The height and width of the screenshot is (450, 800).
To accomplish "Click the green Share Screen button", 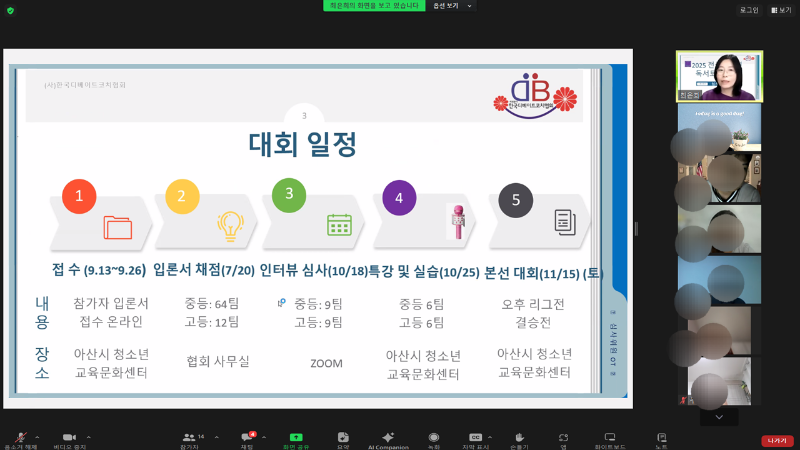I will 296,438.
